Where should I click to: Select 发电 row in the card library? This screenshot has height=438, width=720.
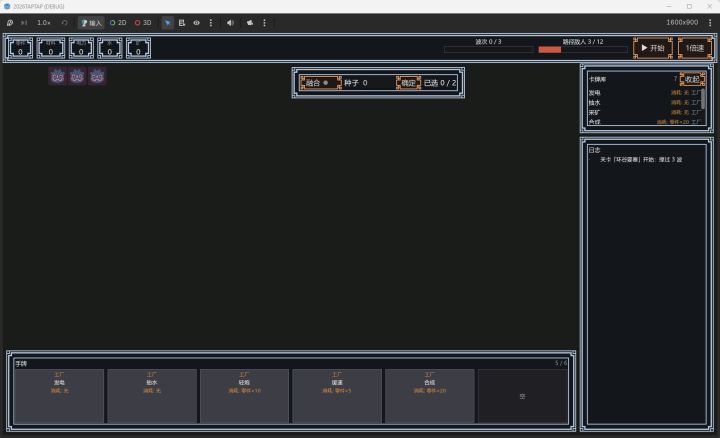[x=645, y=93]
